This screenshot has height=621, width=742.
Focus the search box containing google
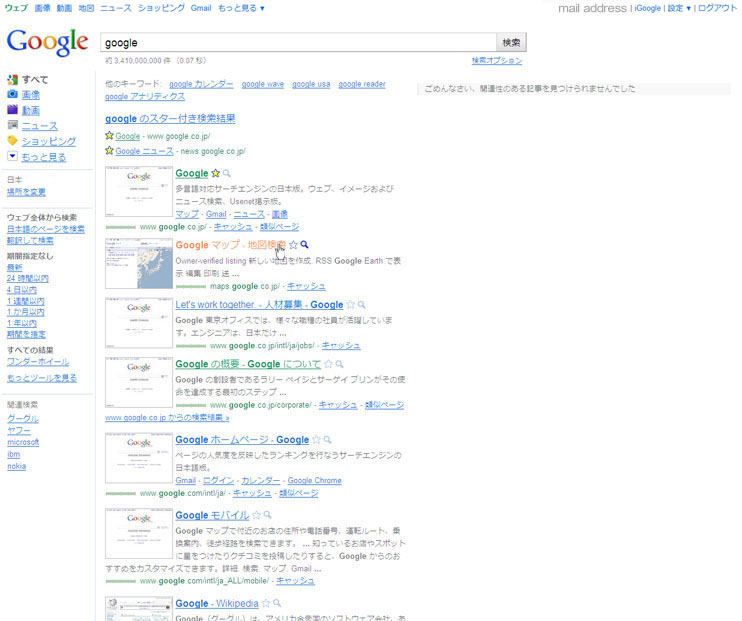point(298,43)
